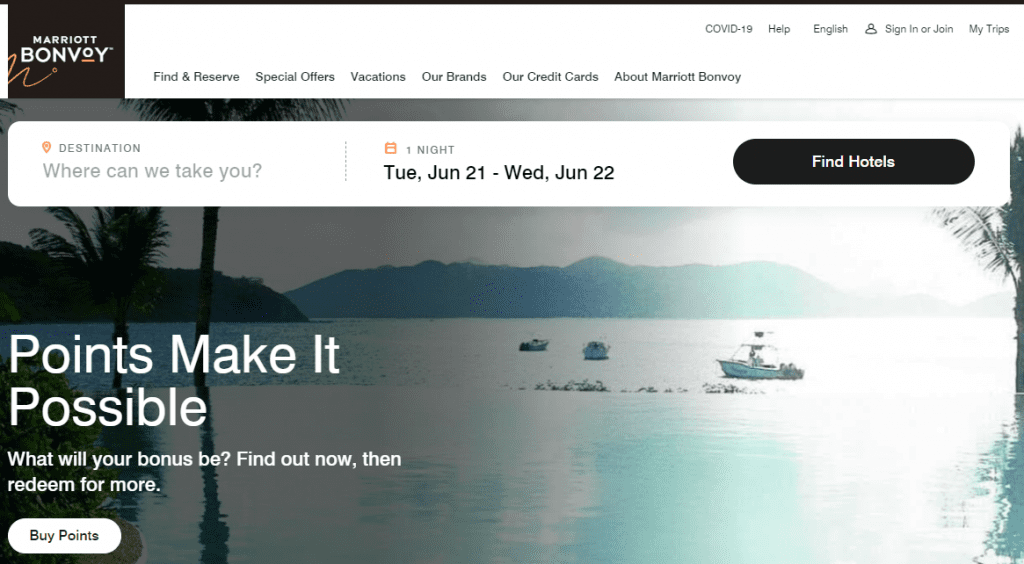This screenshot has width=1024, height=564.
Task: Open the Find & Reserve menu
Action: click(197, 77)
